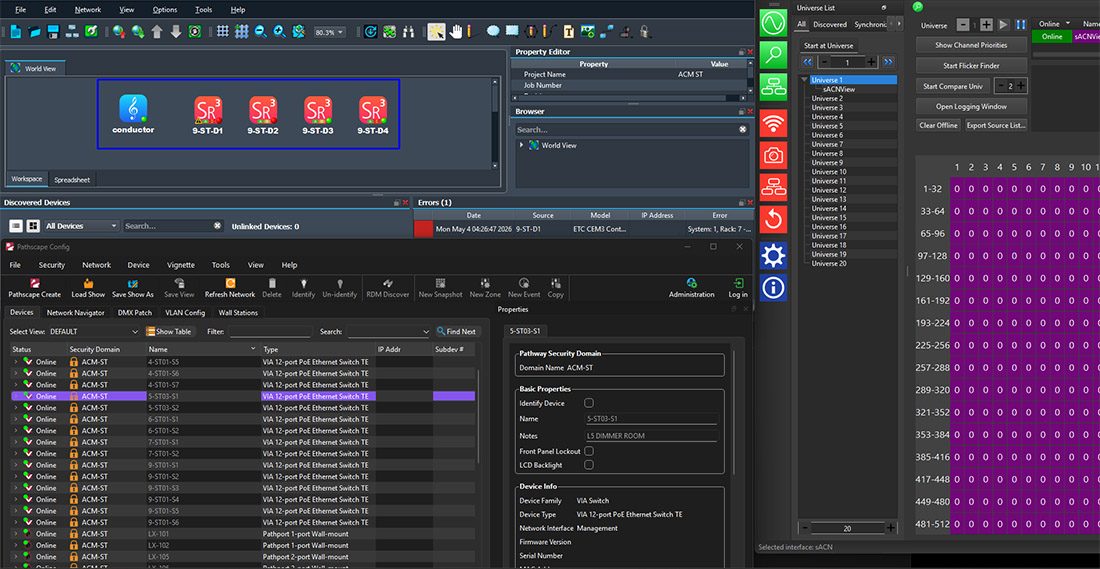
Task: Click the red wifi transmit sidebar icon
Action: 773,123
